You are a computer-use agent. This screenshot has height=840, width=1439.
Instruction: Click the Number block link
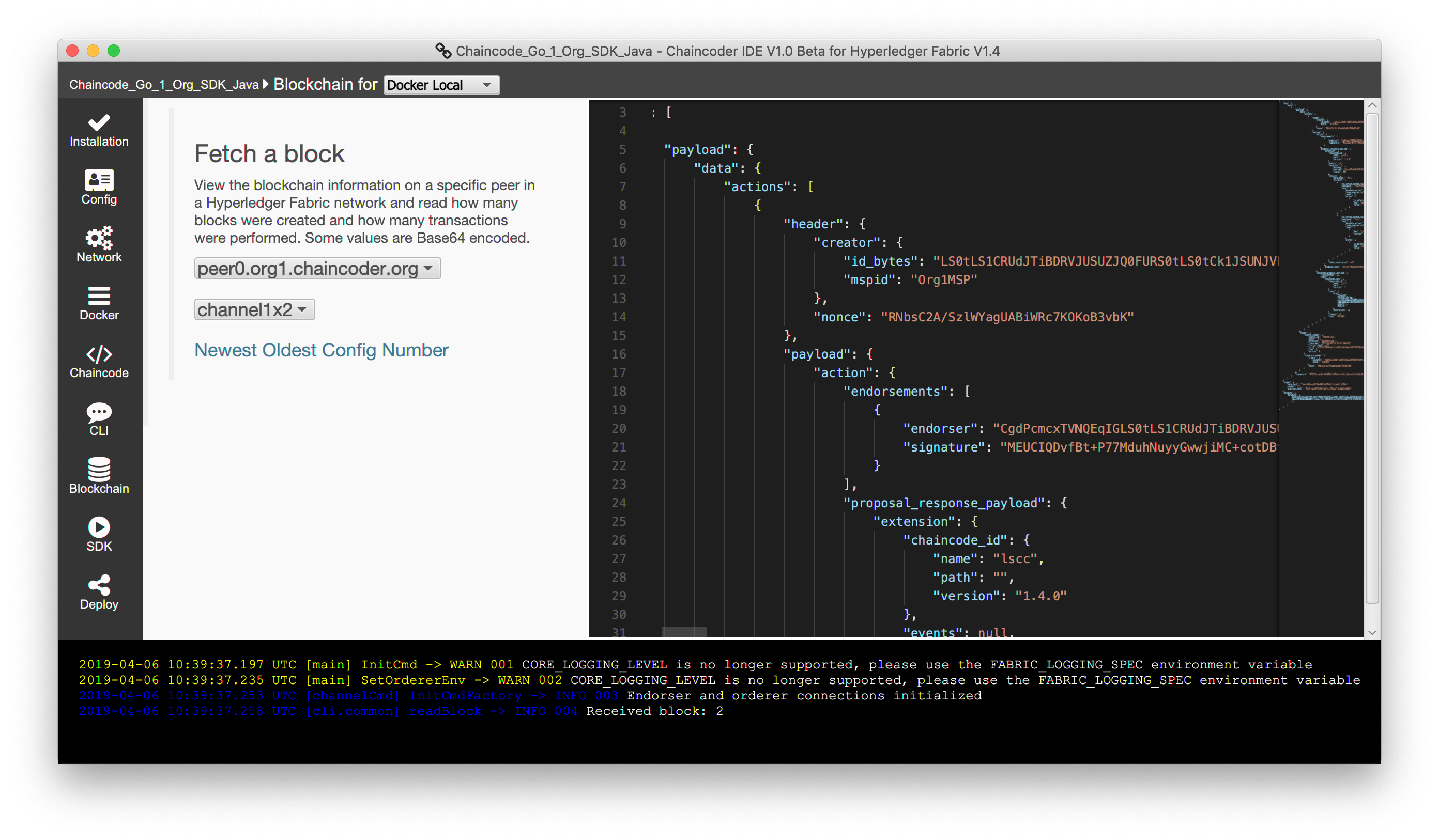(415, 350)
